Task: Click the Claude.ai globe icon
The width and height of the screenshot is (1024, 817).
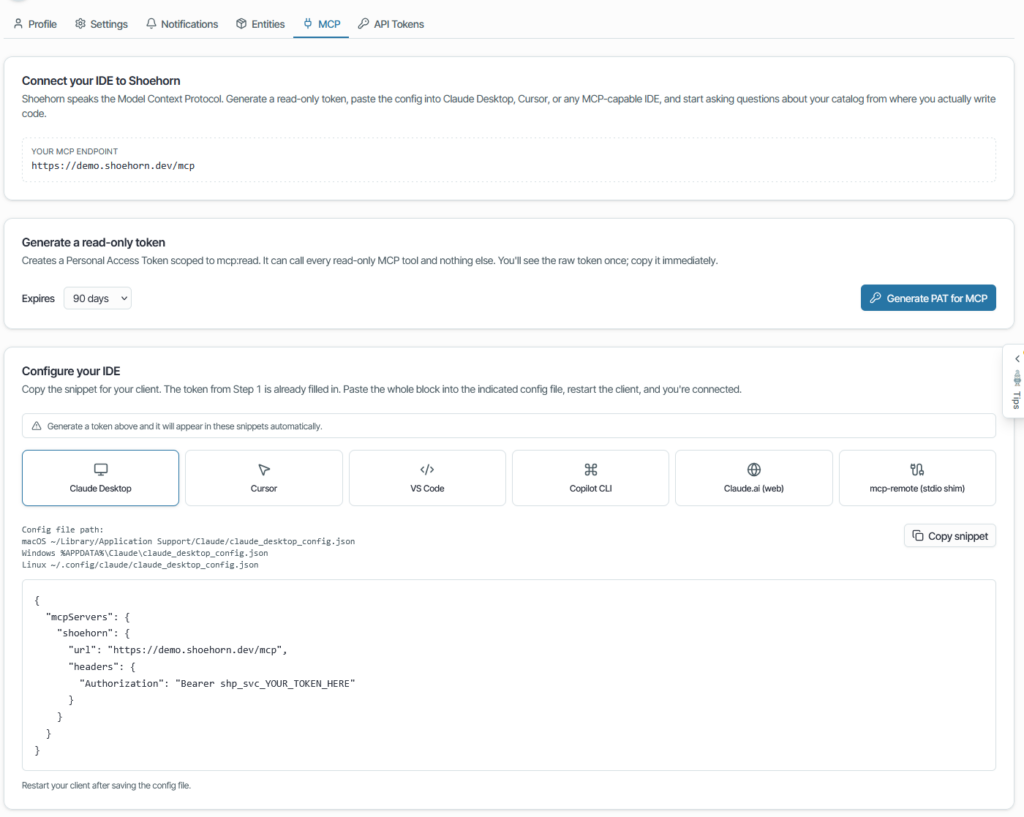Action: click(x=754, y=470)
